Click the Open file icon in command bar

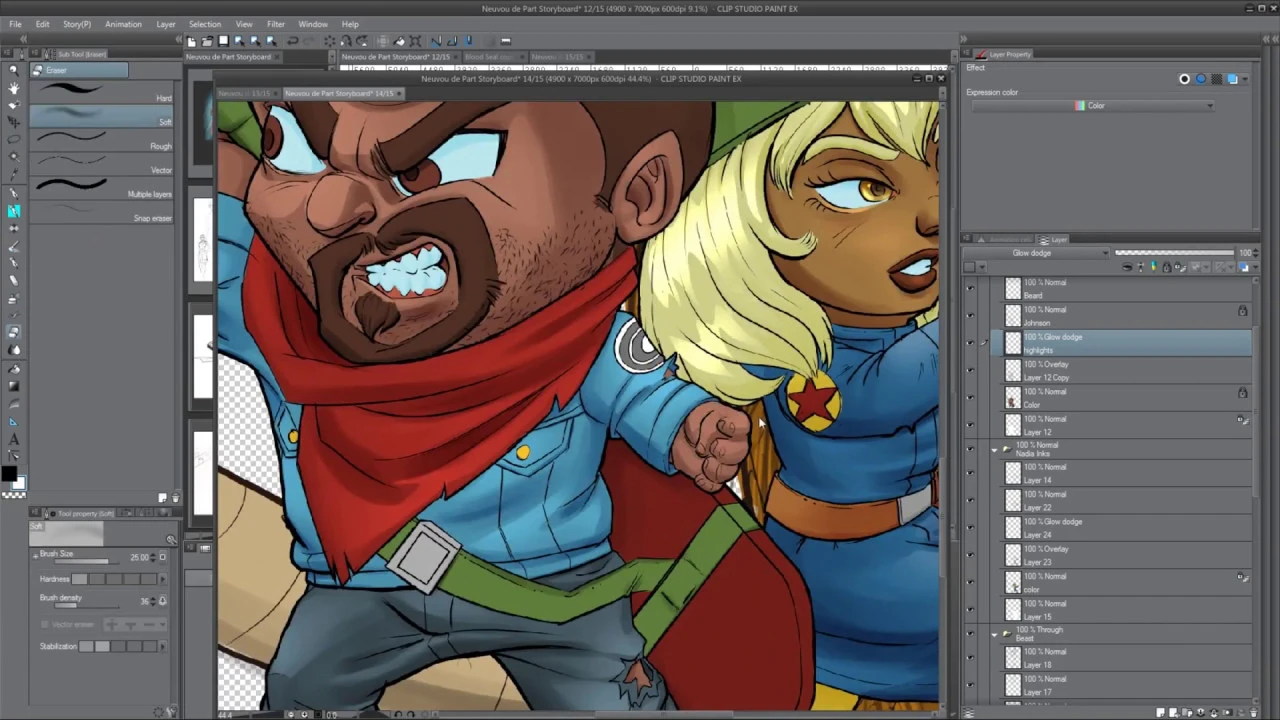[x=207, y=41]
